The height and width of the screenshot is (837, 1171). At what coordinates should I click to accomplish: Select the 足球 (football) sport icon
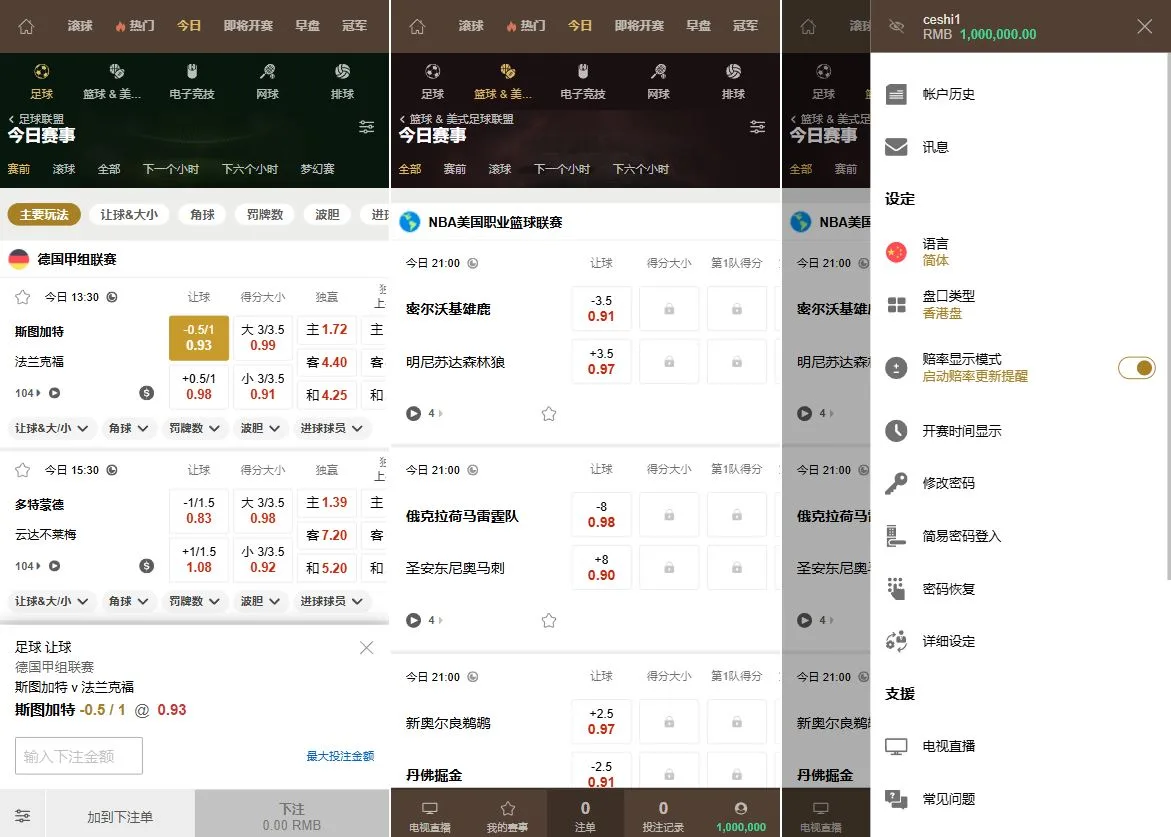(x=42, y=80)
